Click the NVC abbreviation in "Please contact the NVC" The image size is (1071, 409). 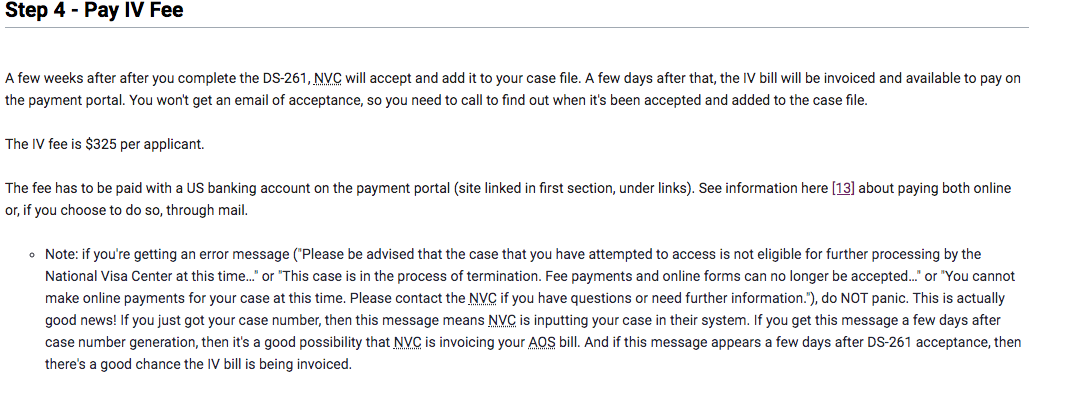[482, 298]
